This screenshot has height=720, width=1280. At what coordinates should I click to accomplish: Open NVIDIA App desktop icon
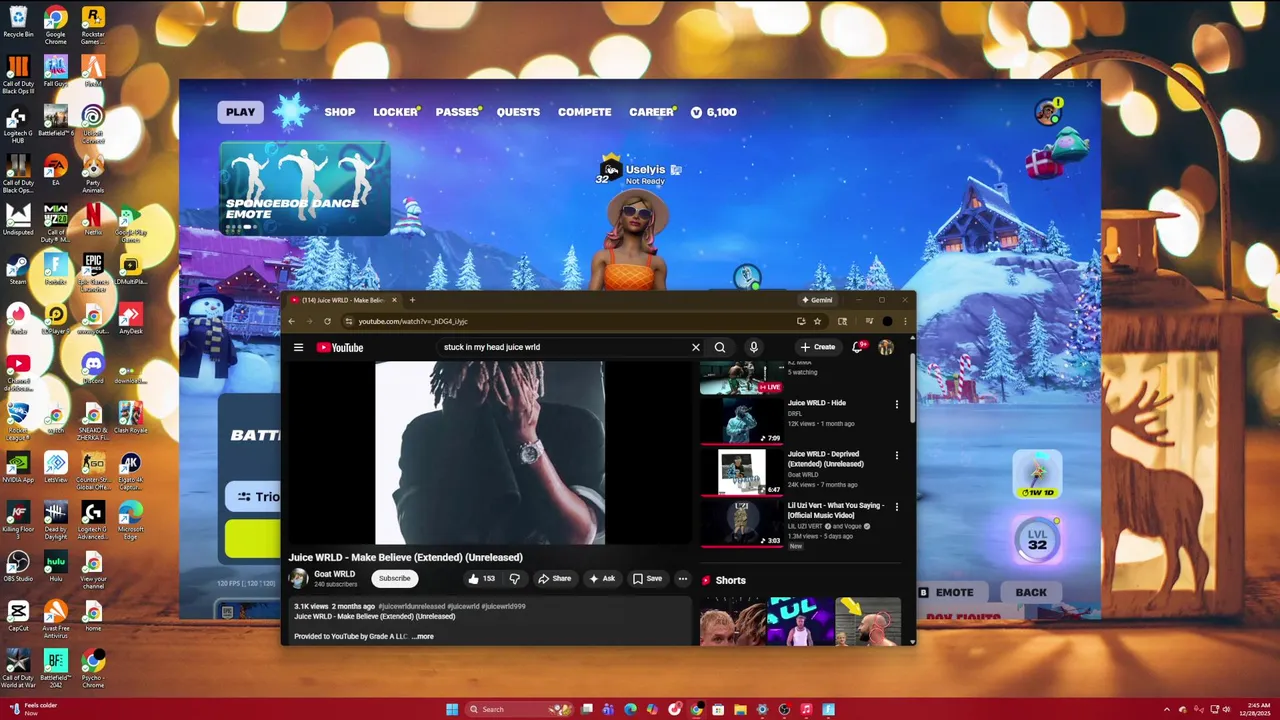(x=18, y=467)
